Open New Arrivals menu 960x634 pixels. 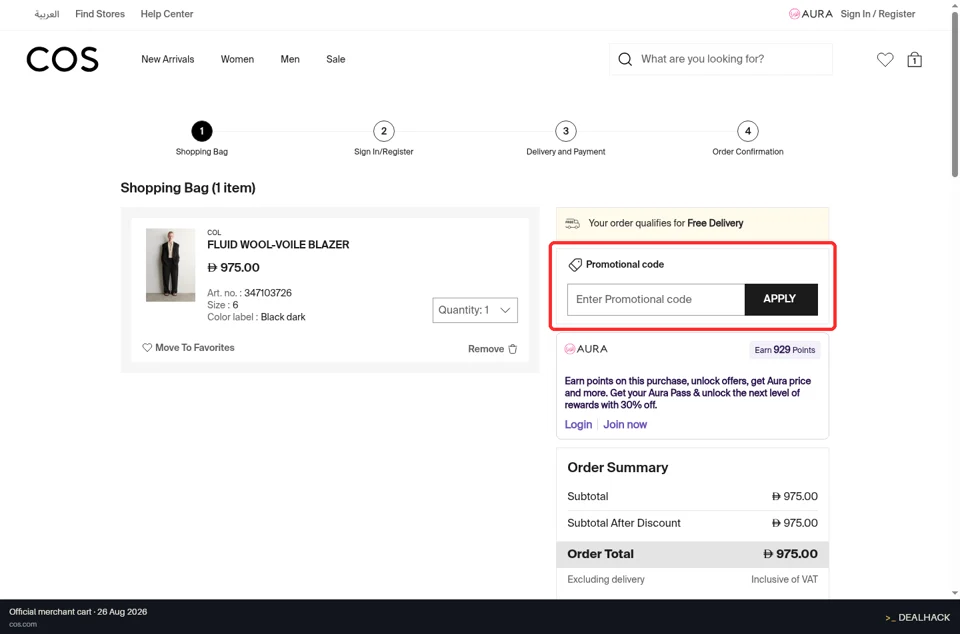click(168, 59)
